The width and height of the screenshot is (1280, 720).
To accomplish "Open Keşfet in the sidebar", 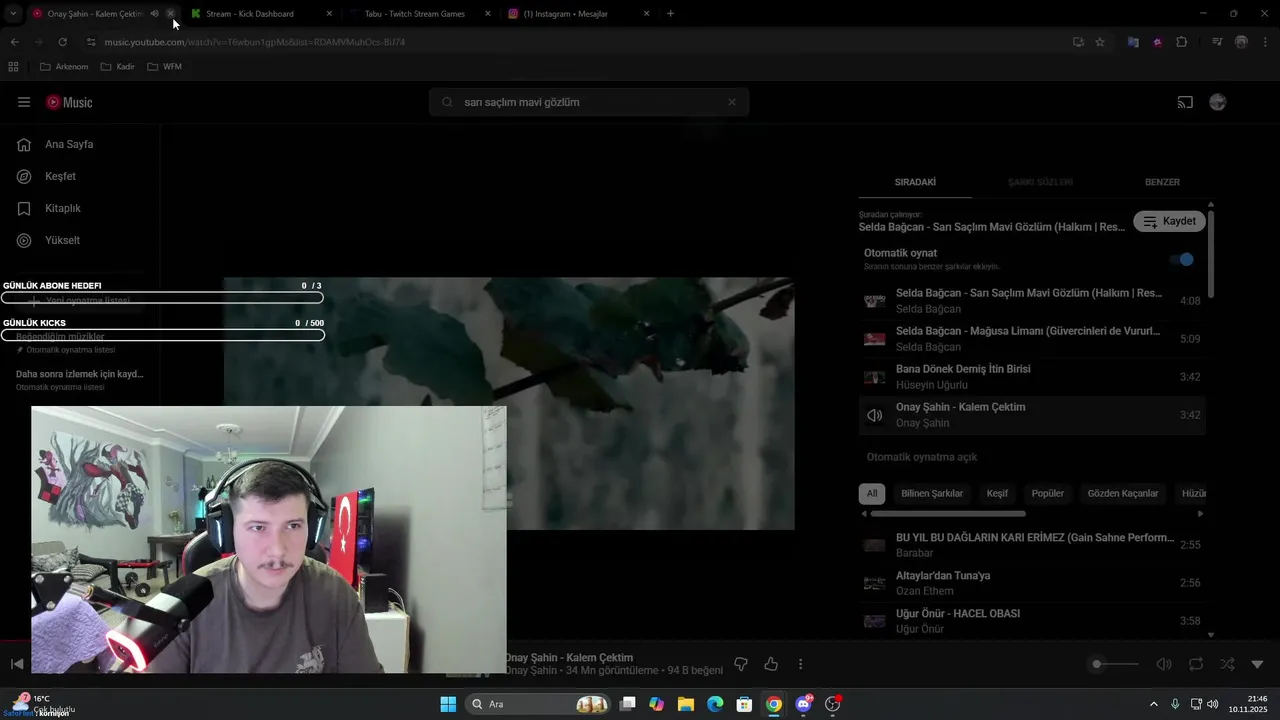I will [47, 176].
